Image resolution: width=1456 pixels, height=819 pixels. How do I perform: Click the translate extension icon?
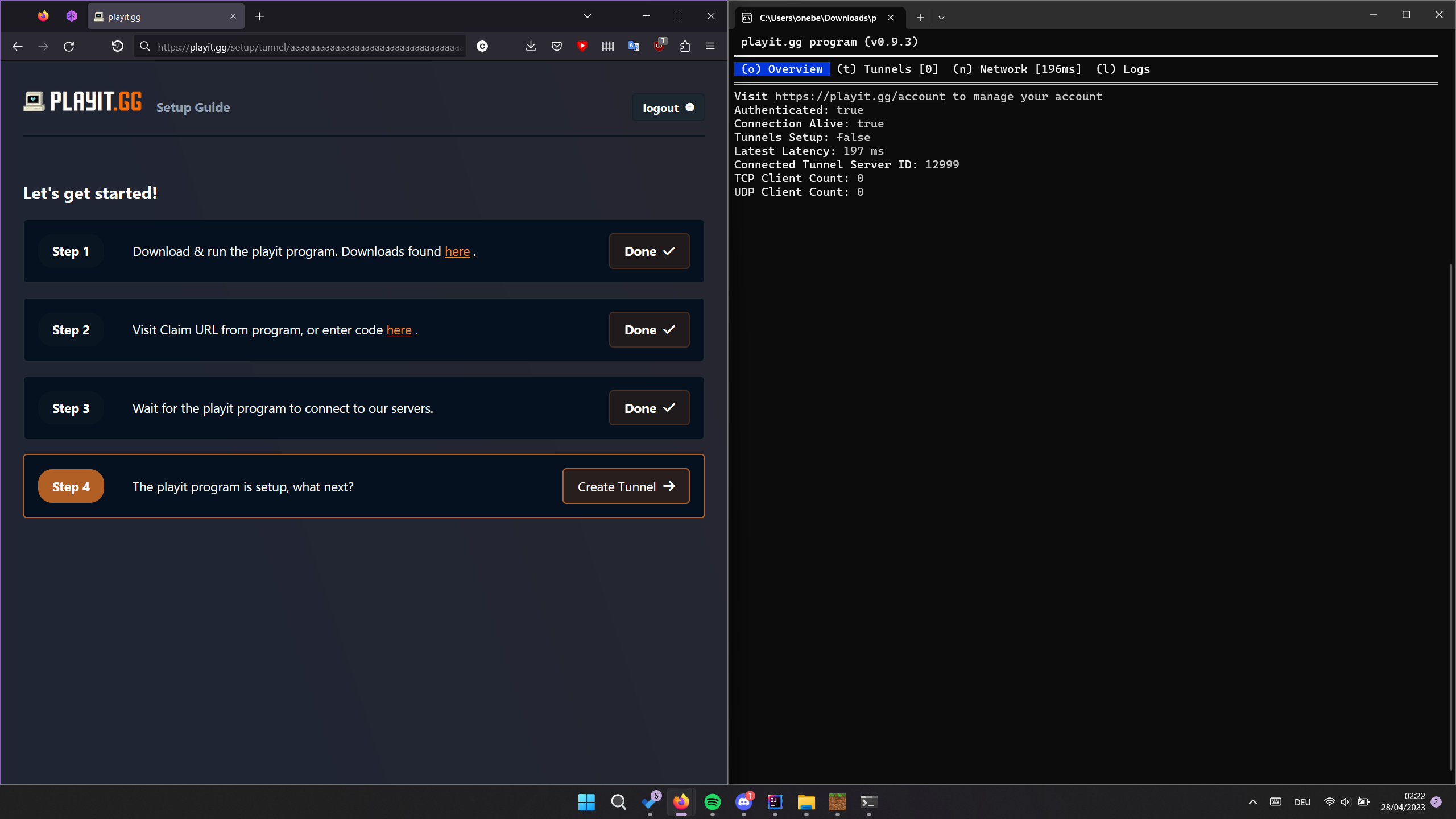(x=633, y=46)
